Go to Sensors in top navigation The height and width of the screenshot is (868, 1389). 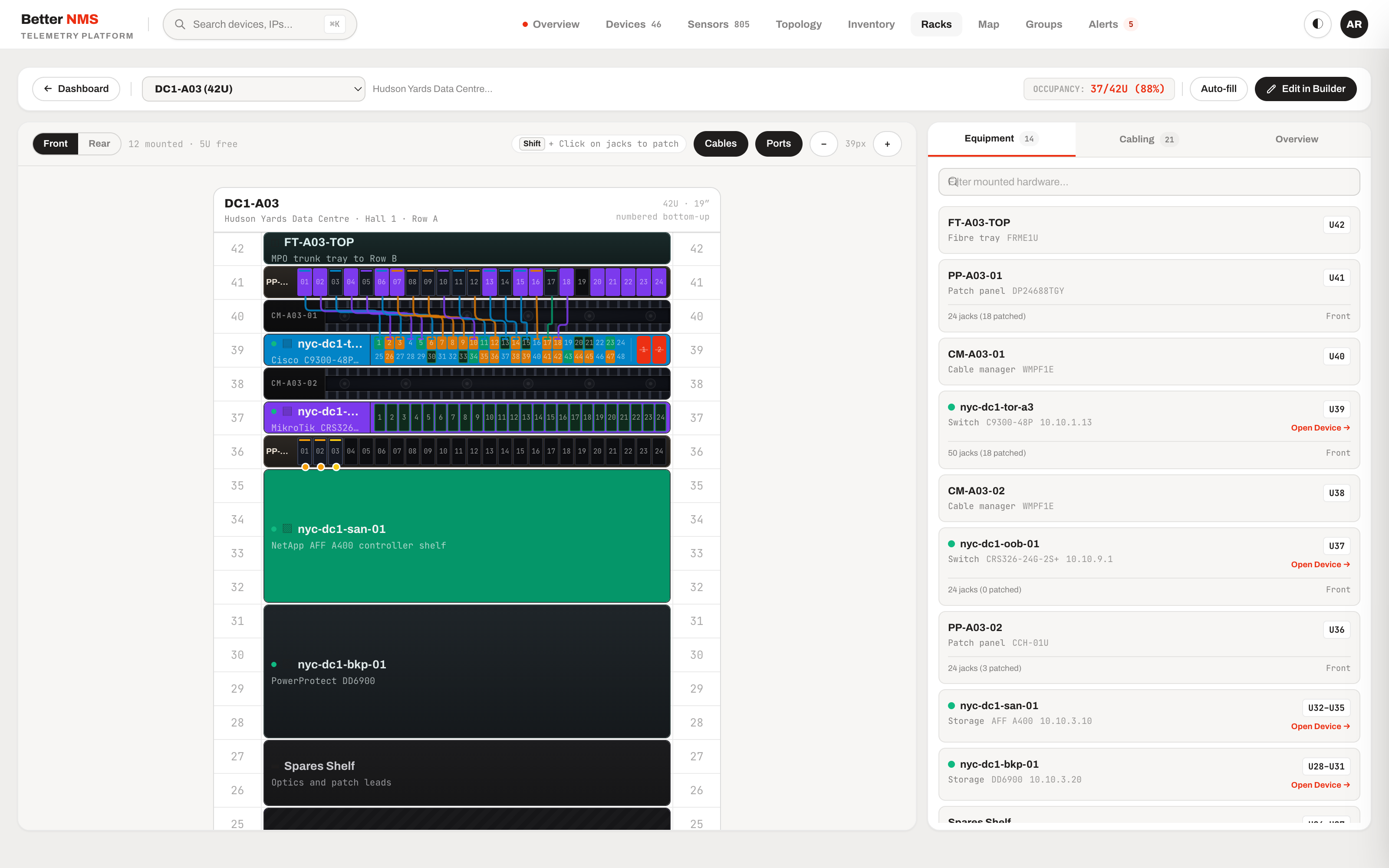718,24
